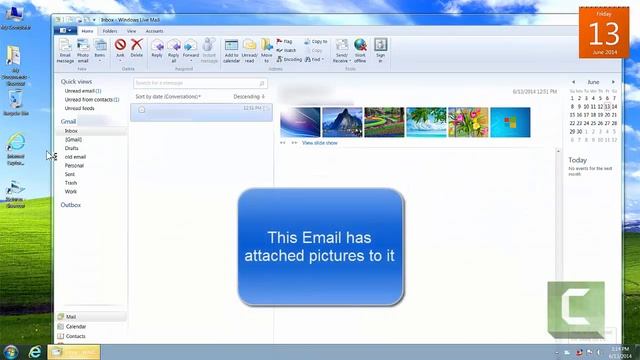Open the mountain lake attached photo
The image size is (640, 360).
342,122
